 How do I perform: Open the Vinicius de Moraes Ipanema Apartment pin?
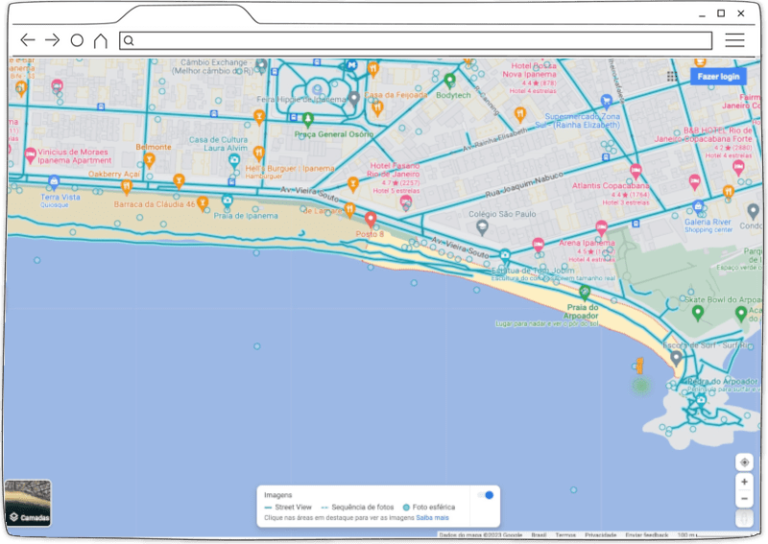pyautogui.click(x=30, y=155)
